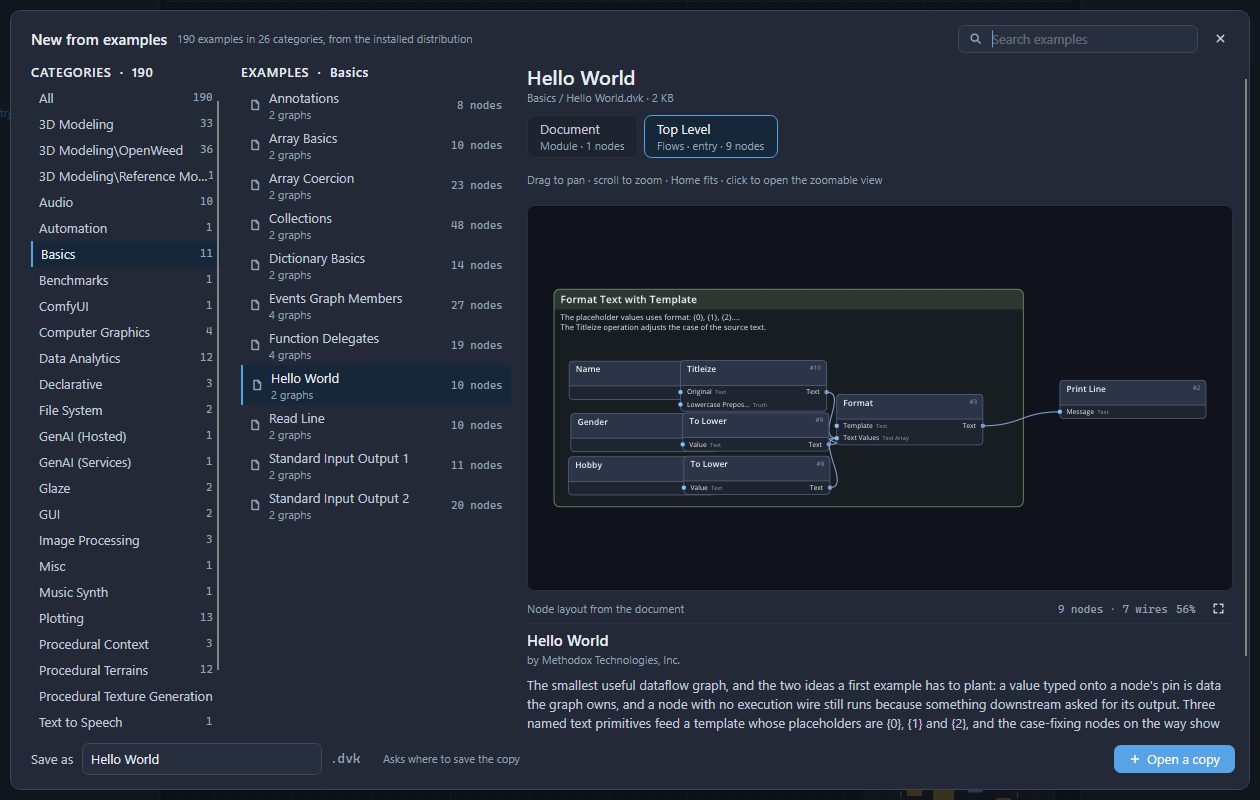Show All categories
The image size is (1260, 800).
click(125, 98)
